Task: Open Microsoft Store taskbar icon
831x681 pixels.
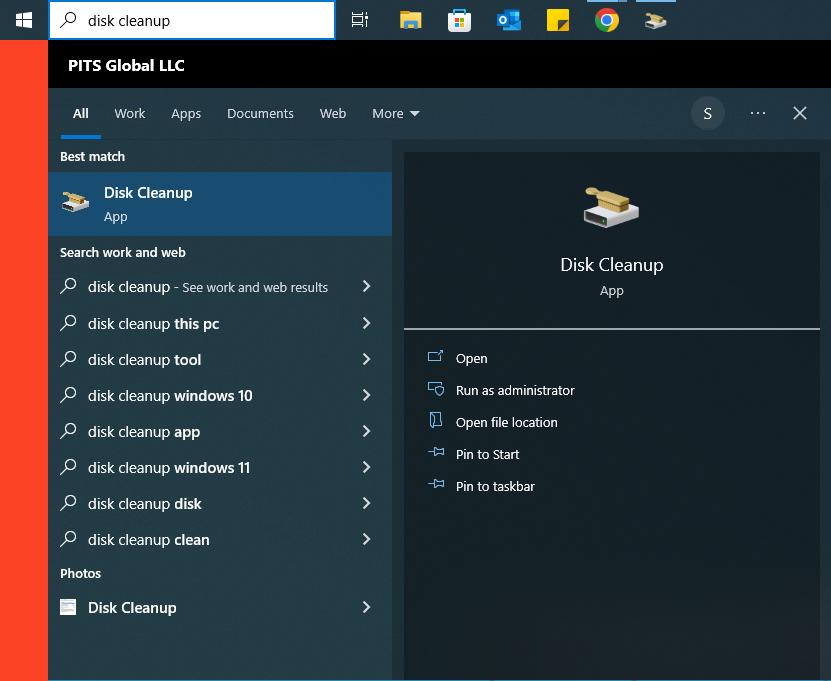Action: coord(459,20)
